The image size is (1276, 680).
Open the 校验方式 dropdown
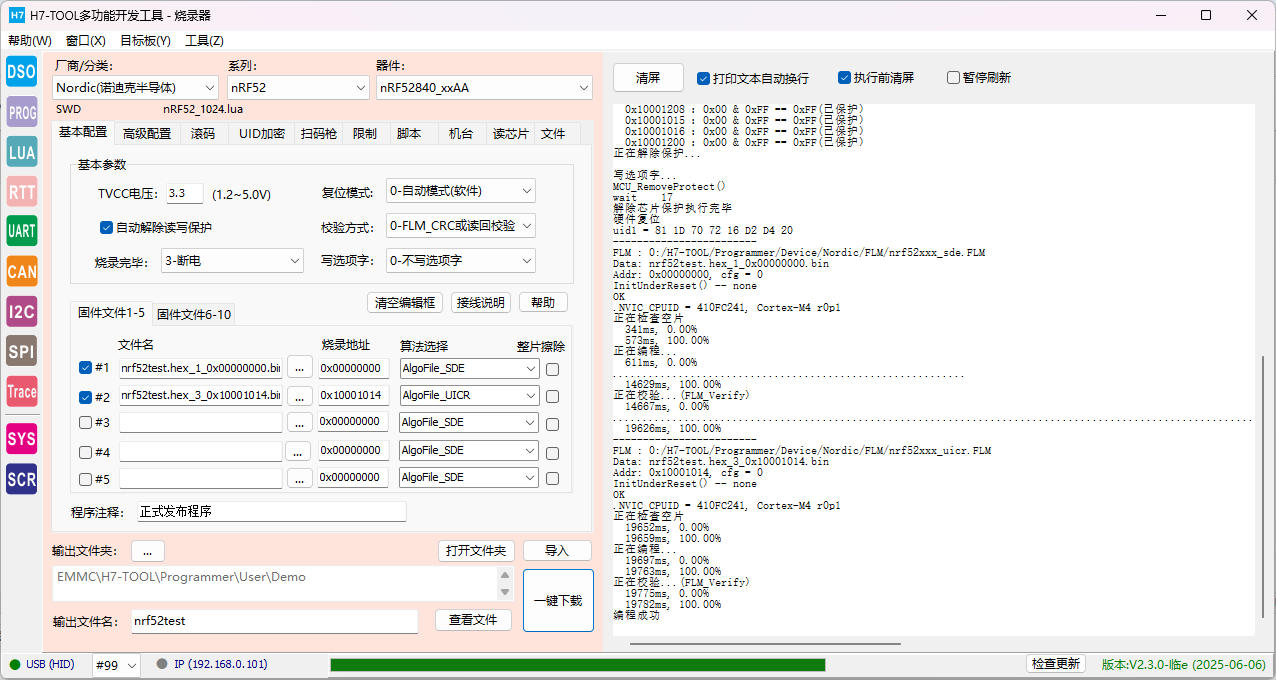(461, 226)
